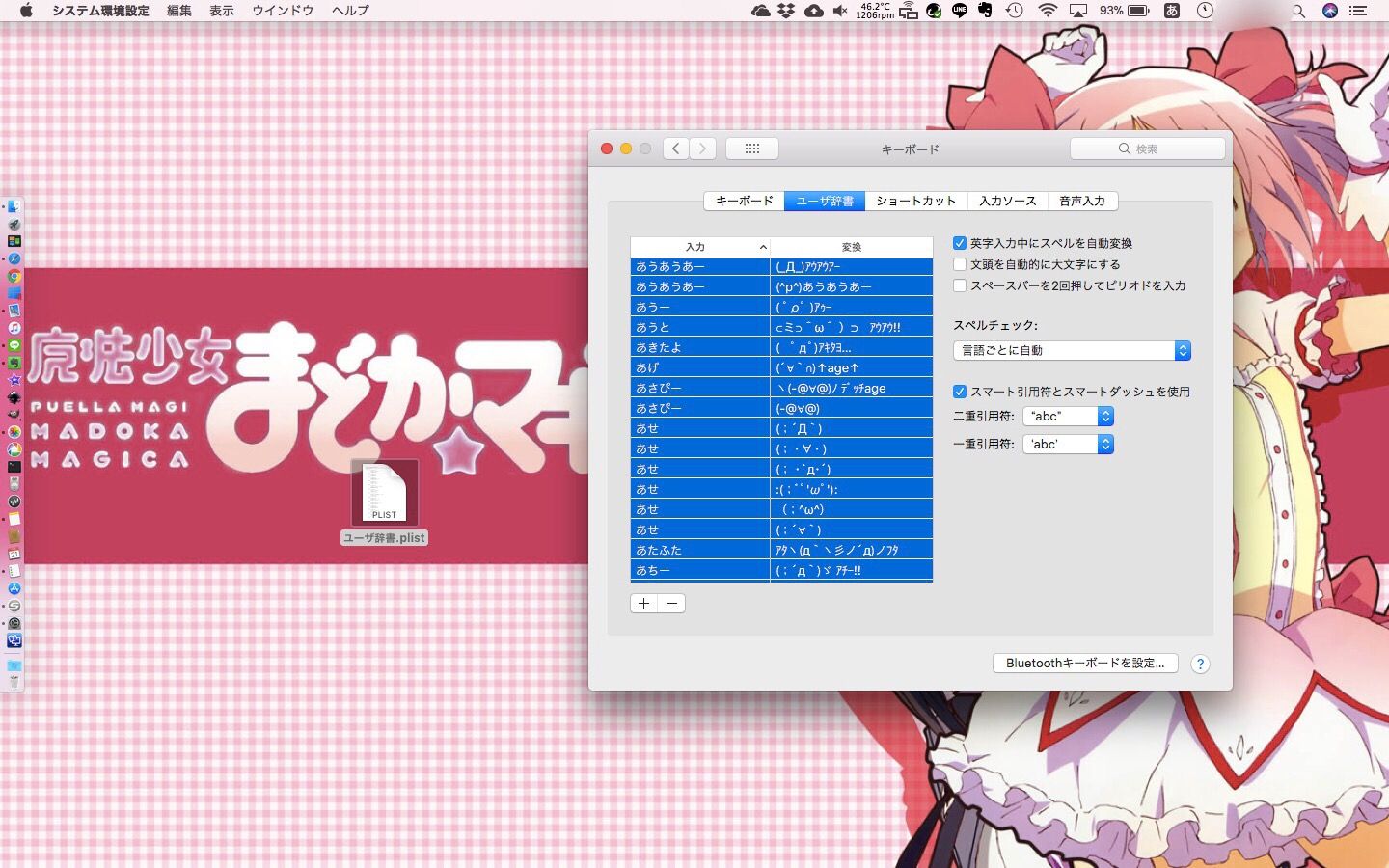This screenshot has width=1389, height=868.
Task: Toggle スマート引用符とスマートダッシュを使用 checkbox
Action: click(960, 392)
